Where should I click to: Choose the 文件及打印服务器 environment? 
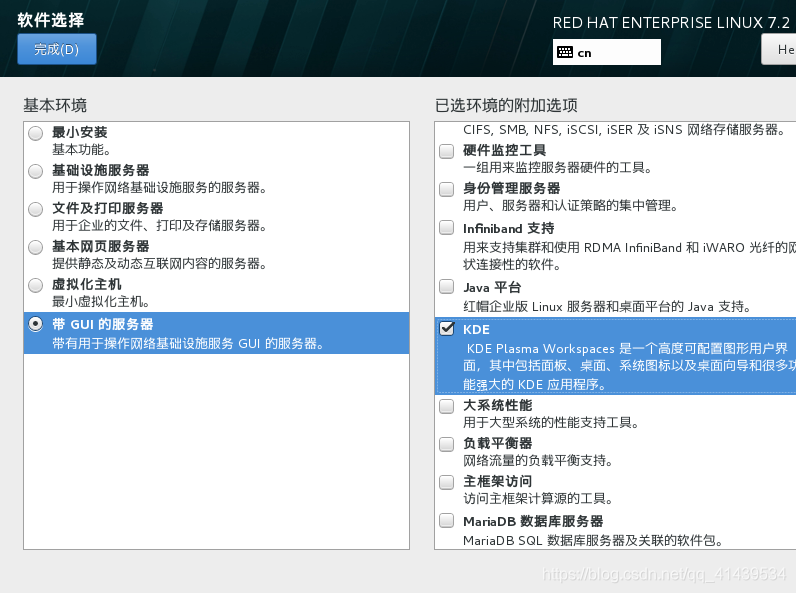pos(36,210)
